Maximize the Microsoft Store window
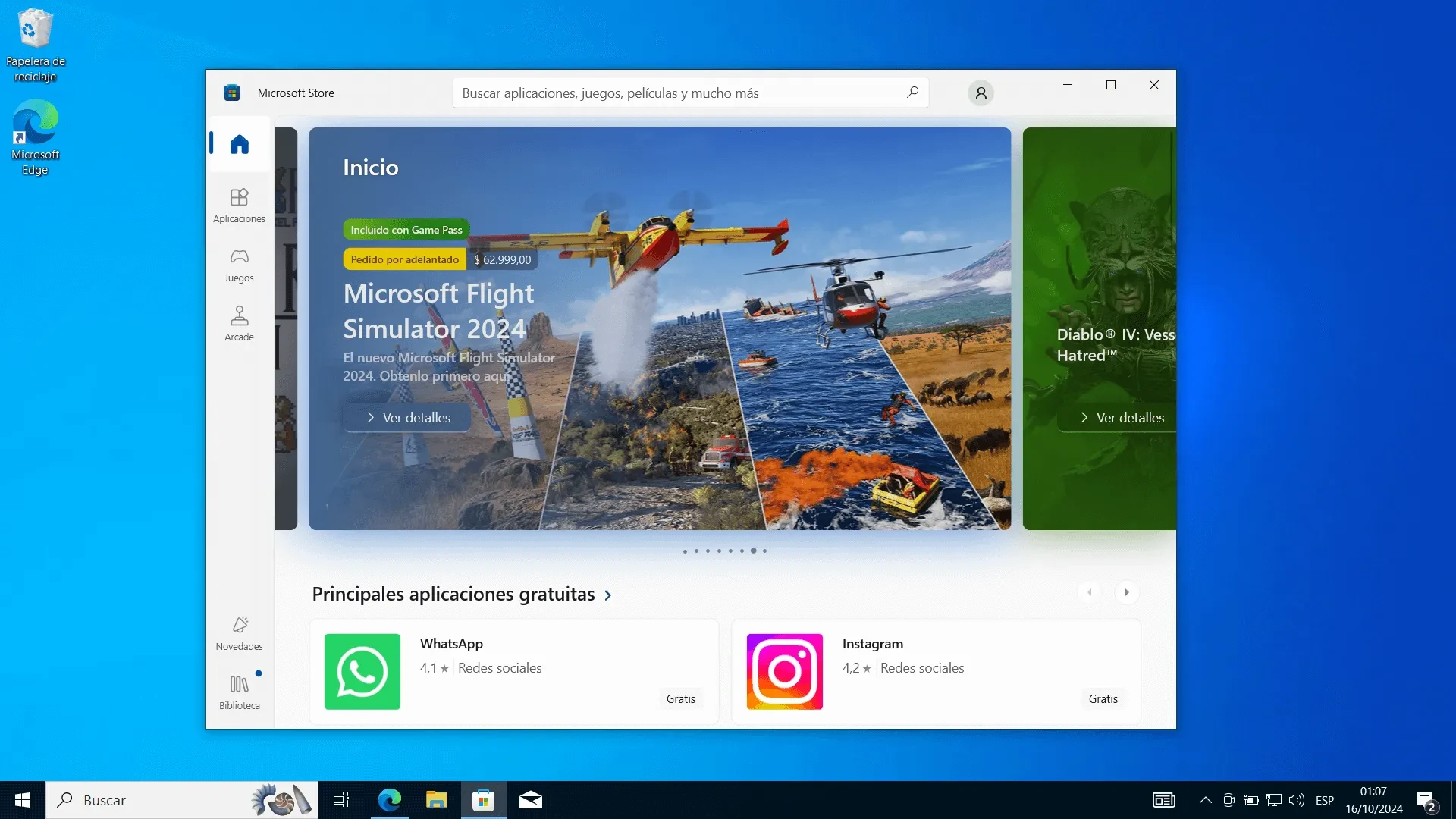The image size is (1456, 819). (1111, 85)
